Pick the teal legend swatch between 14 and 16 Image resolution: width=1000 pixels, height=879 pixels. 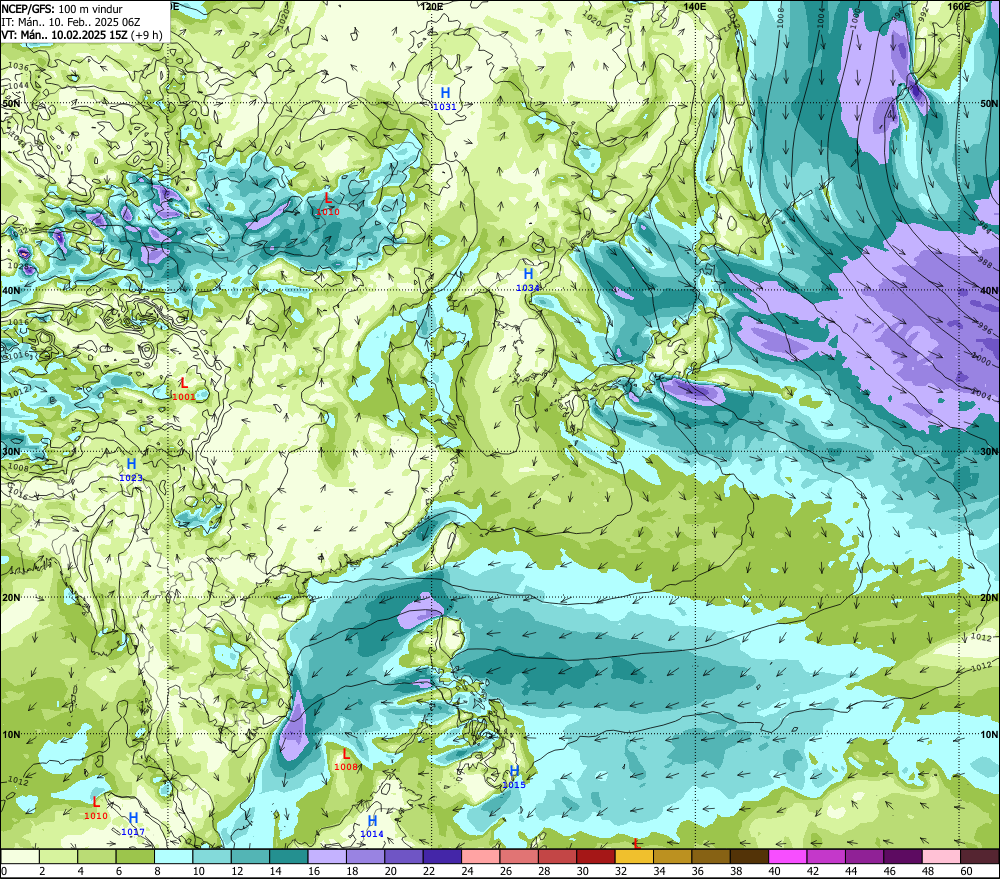(x=289, y=856)
